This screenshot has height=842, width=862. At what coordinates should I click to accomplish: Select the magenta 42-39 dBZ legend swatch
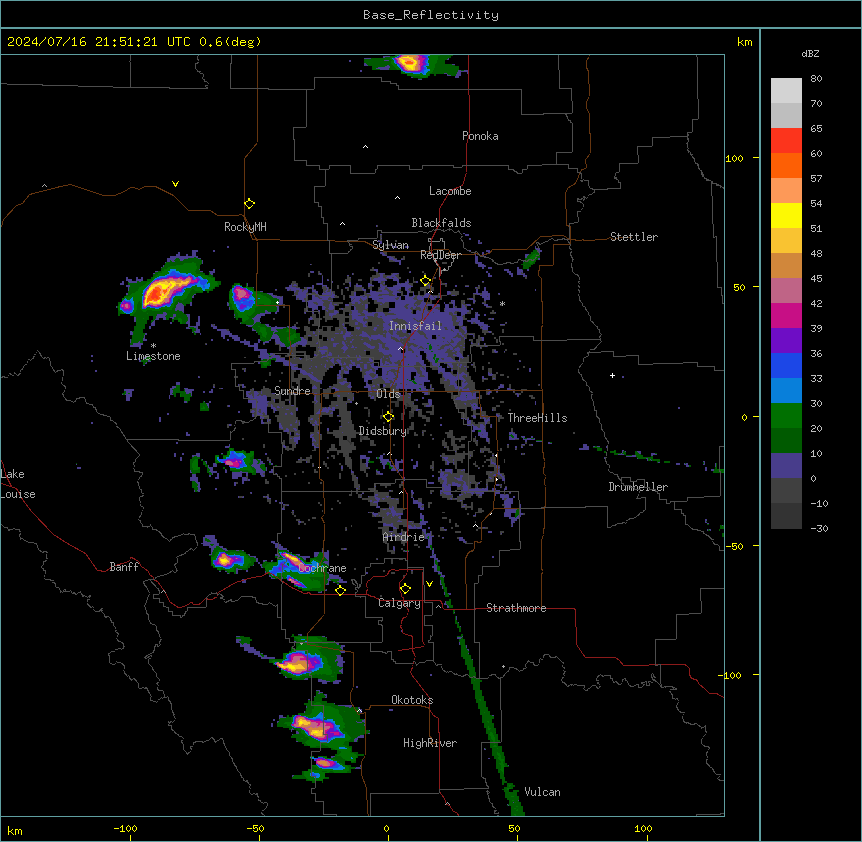(786, 315)
